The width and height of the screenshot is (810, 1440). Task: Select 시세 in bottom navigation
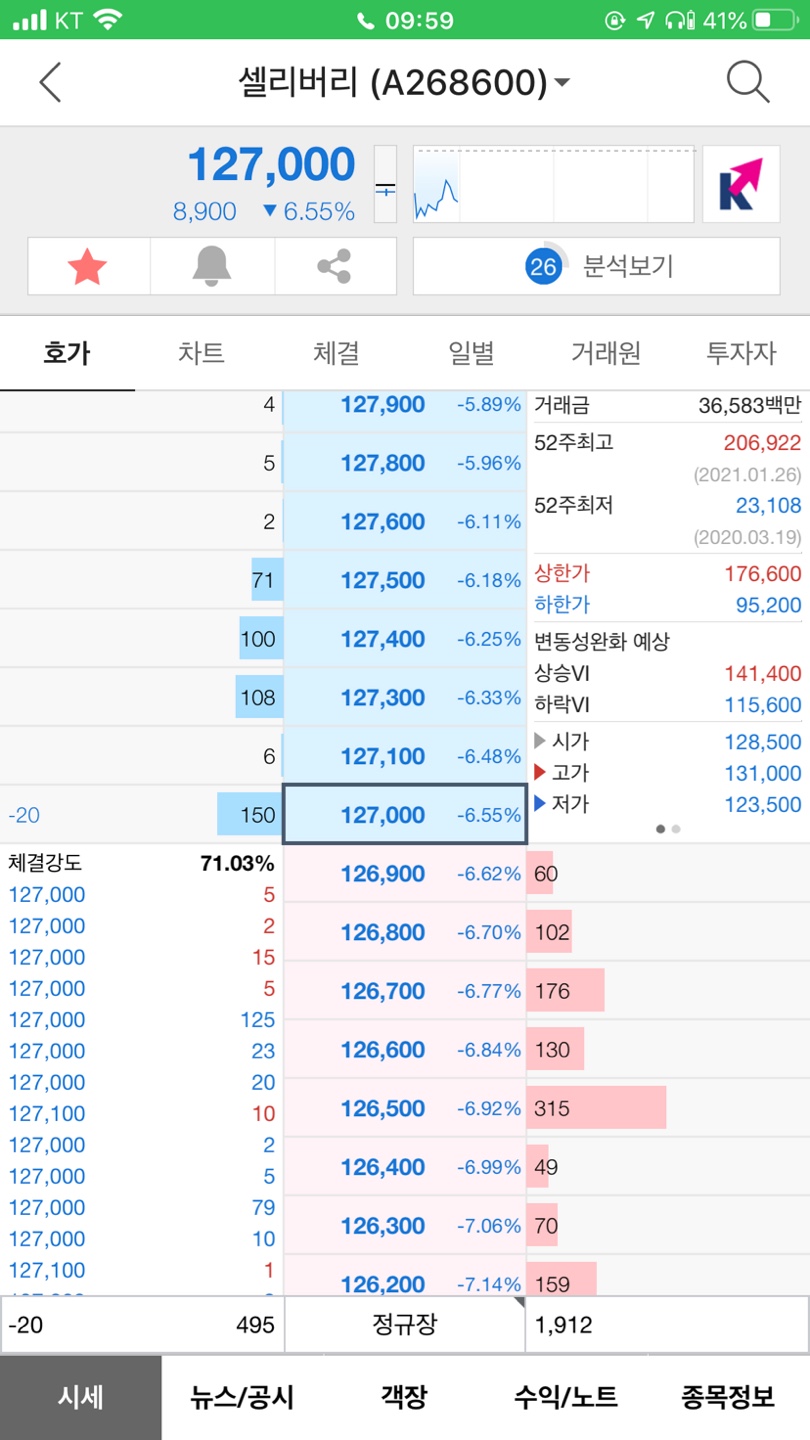click(x=80, y=1397)
